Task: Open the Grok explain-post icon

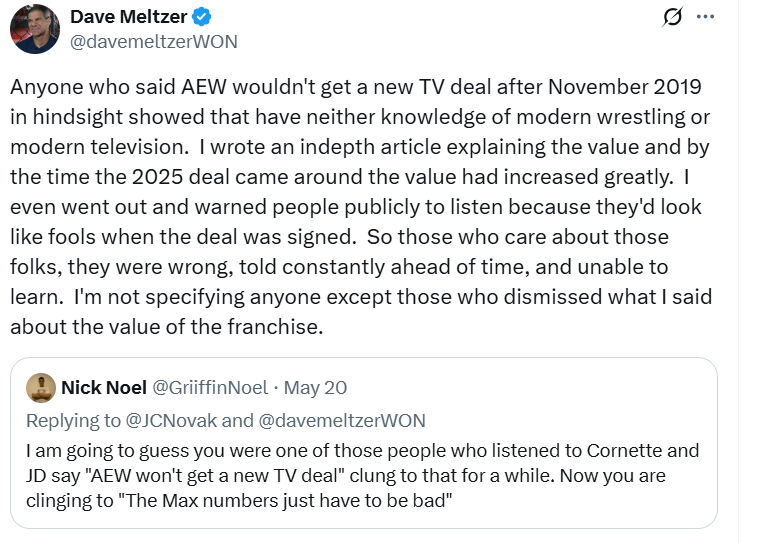Action: click(673, 17)
